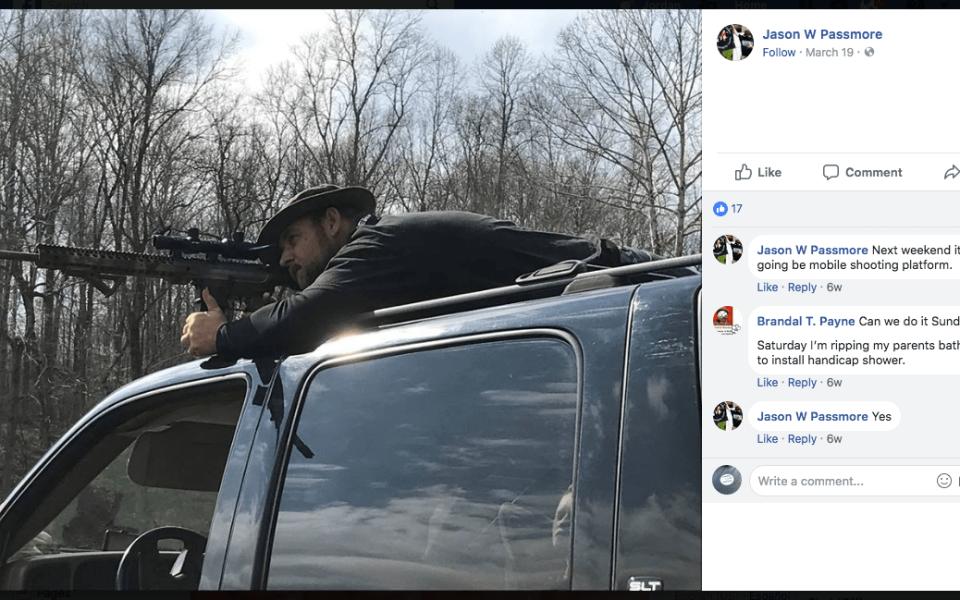This screenshot has height=600, width=960.
Task: Like the 'mobile shooting platform' comment
Action: tap(767, 287)
